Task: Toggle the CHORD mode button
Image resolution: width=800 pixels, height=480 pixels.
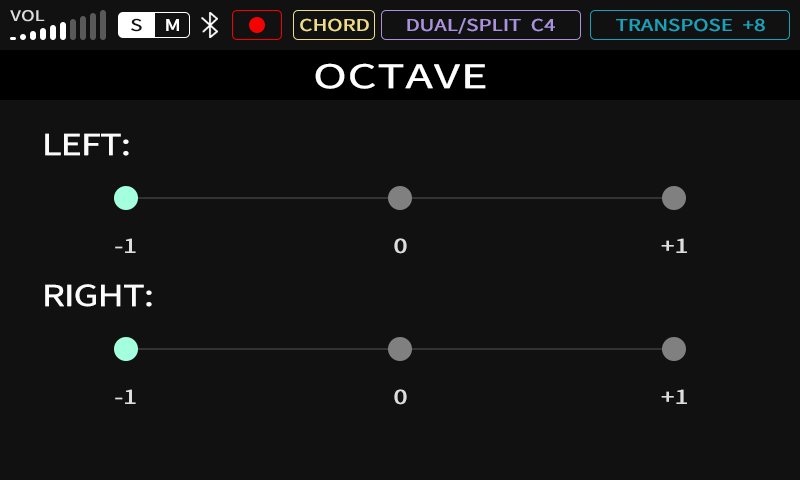Action: coord(334,25)
